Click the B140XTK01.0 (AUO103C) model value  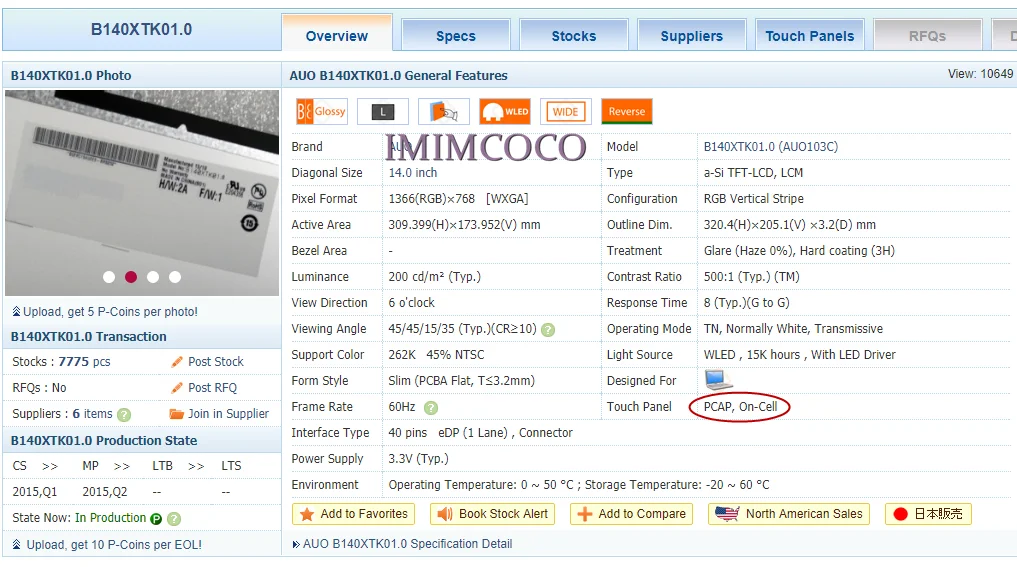[771, 147]
